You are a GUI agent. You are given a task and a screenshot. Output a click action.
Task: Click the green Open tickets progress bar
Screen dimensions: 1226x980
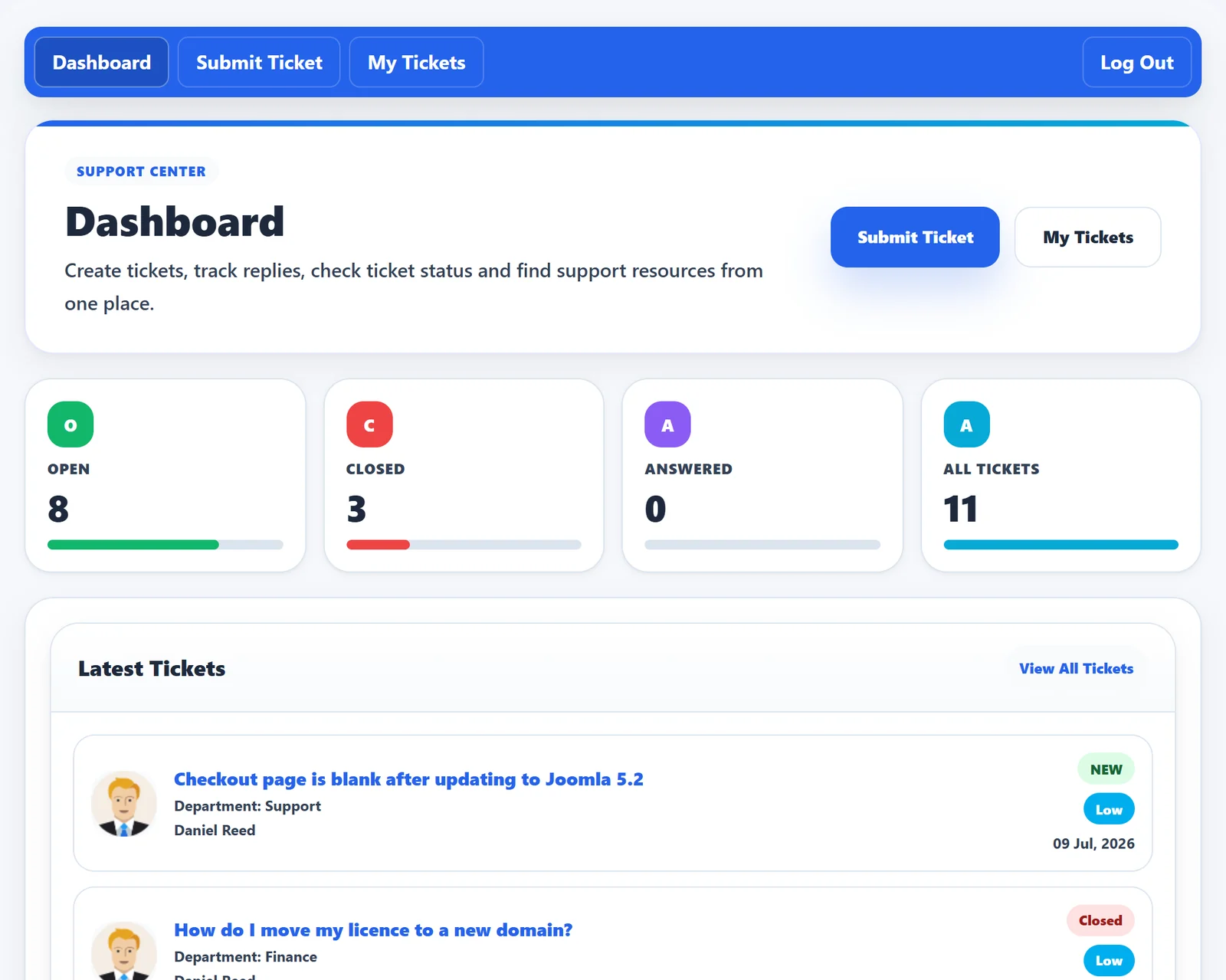click(166, 545)
